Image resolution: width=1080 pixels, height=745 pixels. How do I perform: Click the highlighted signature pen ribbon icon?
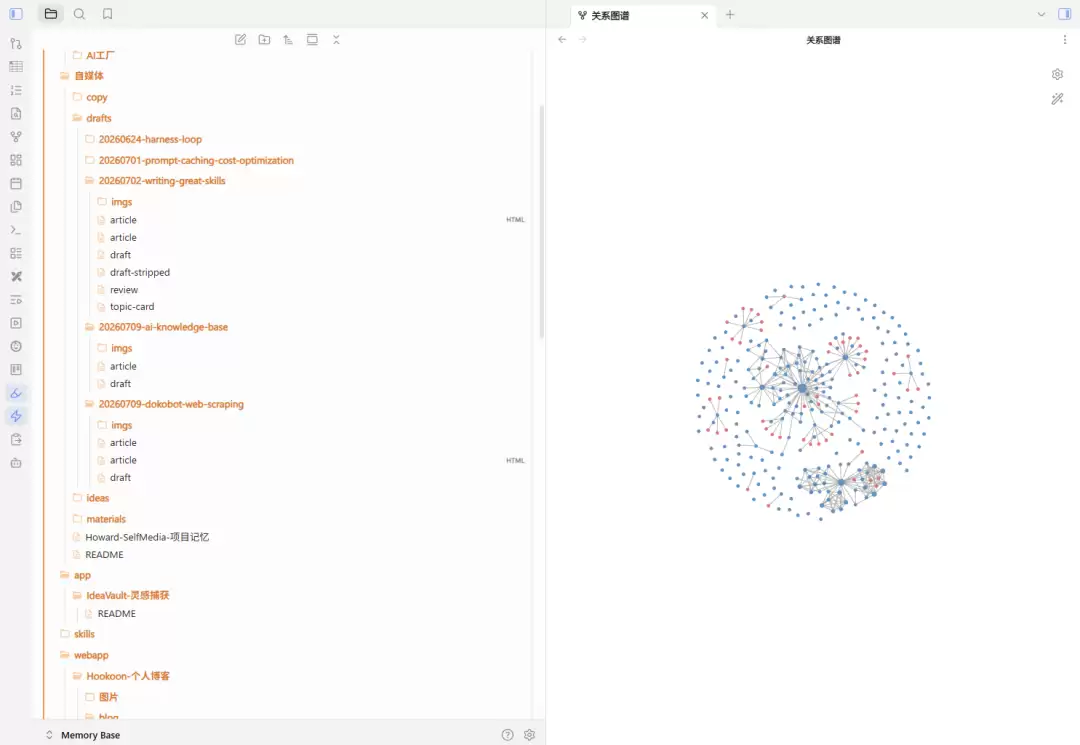pos(16,393)
